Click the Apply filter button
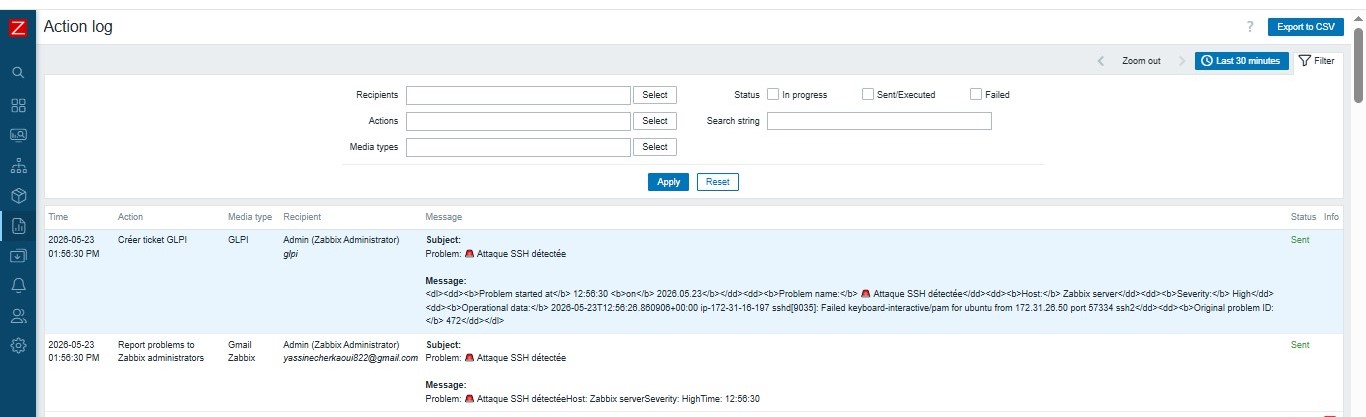The width and height of the screenshot is (1366, 417). [x=669, y=182]
